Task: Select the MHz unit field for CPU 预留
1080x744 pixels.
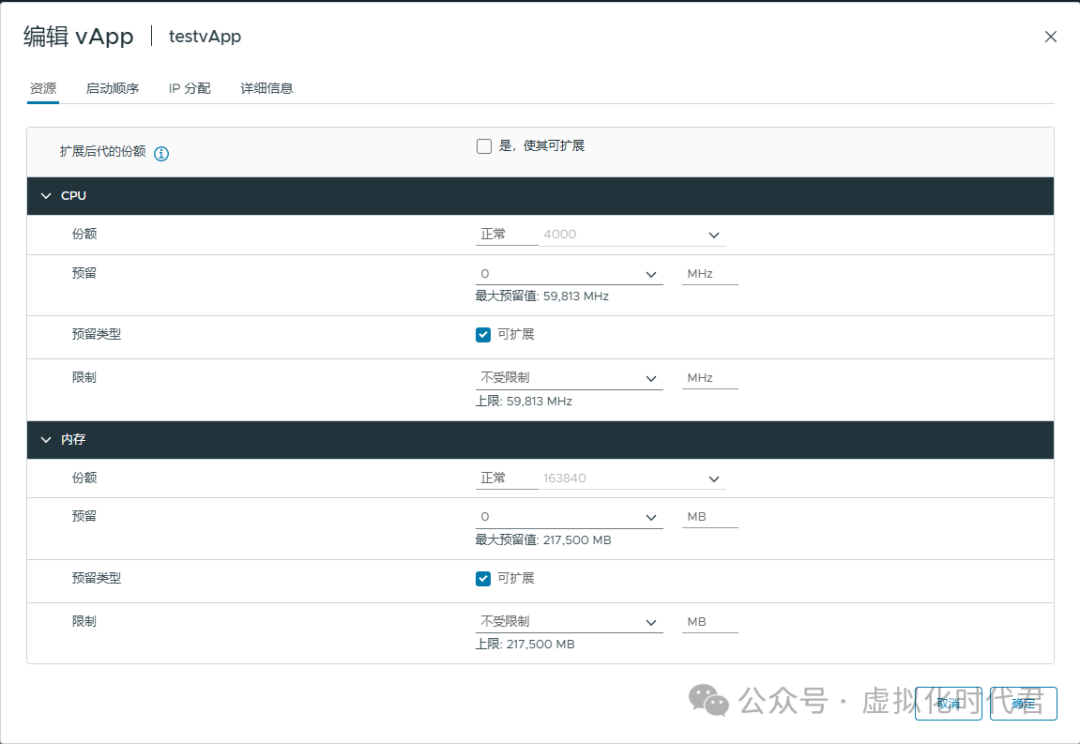Action: 709,274
